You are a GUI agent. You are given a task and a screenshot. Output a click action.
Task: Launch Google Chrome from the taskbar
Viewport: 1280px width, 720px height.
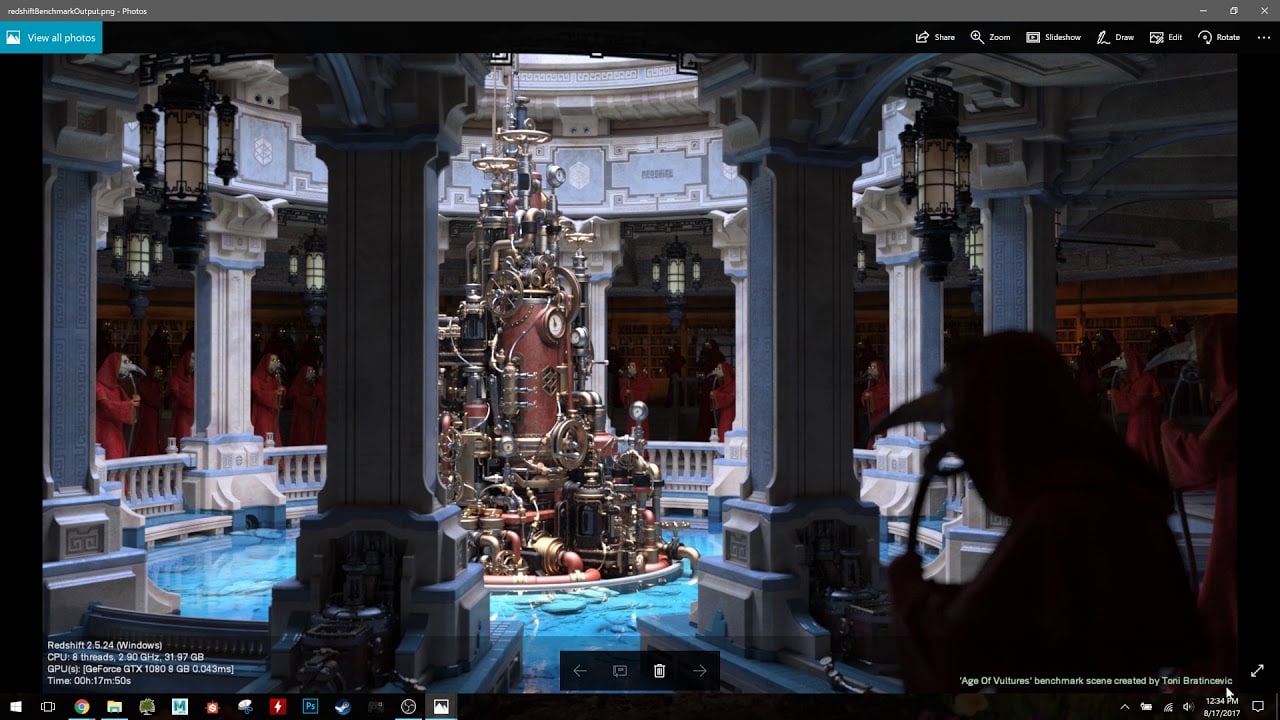[x=82, y=706]
